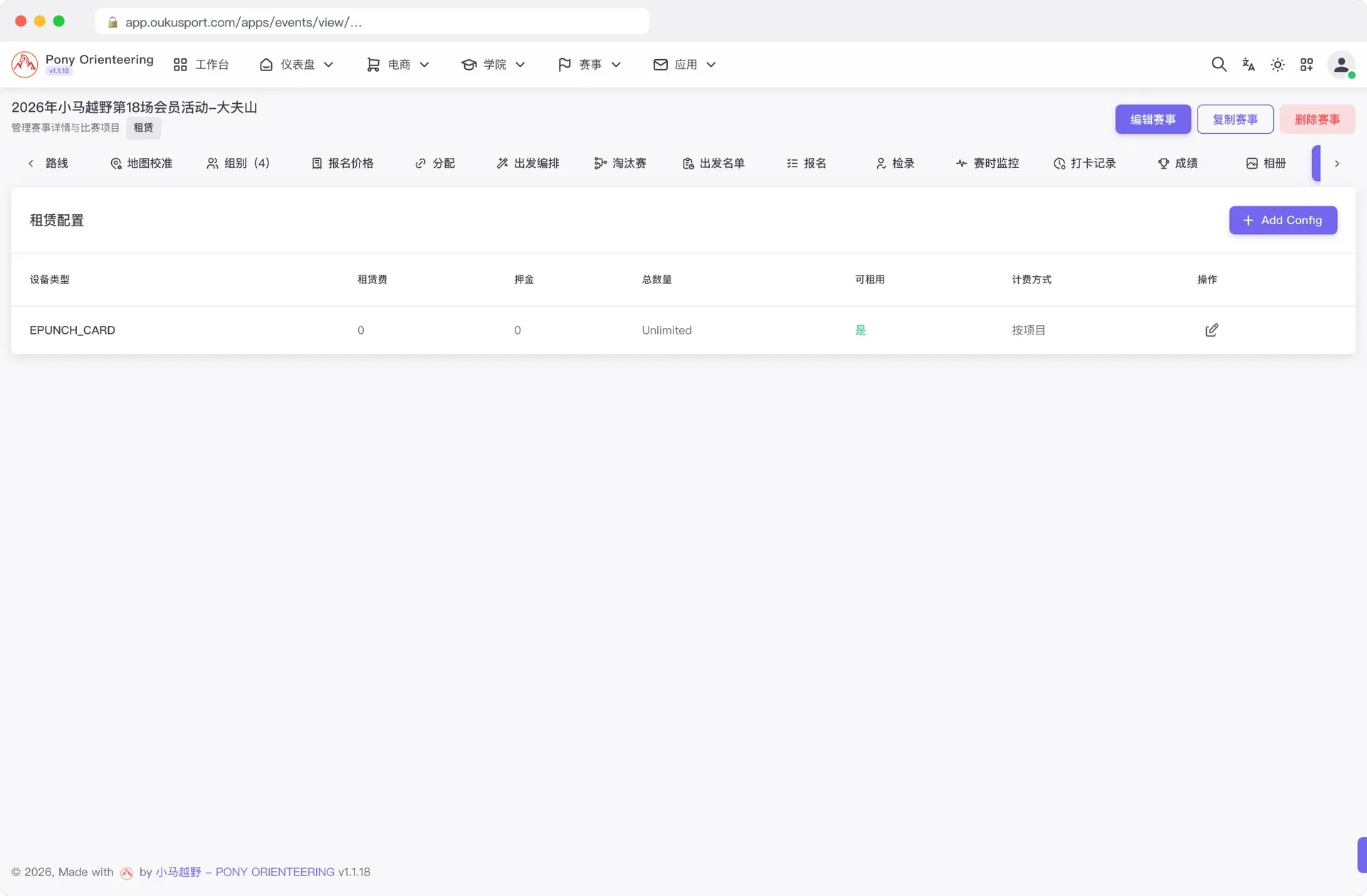Switch to the 地图校准 tab

point(141,164)
